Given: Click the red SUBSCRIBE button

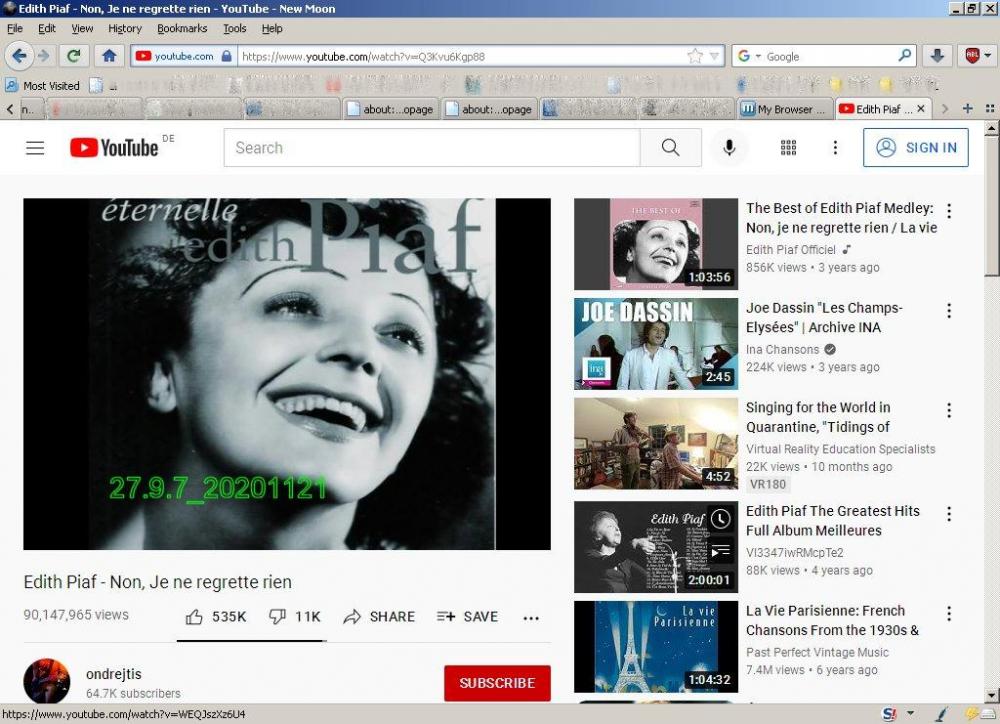Looking at the screenshot, I should [x=497, y=683].
